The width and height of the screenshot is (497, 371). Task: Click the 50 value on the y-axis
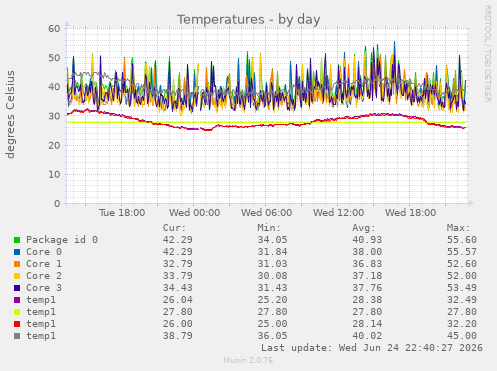(54, 58)
